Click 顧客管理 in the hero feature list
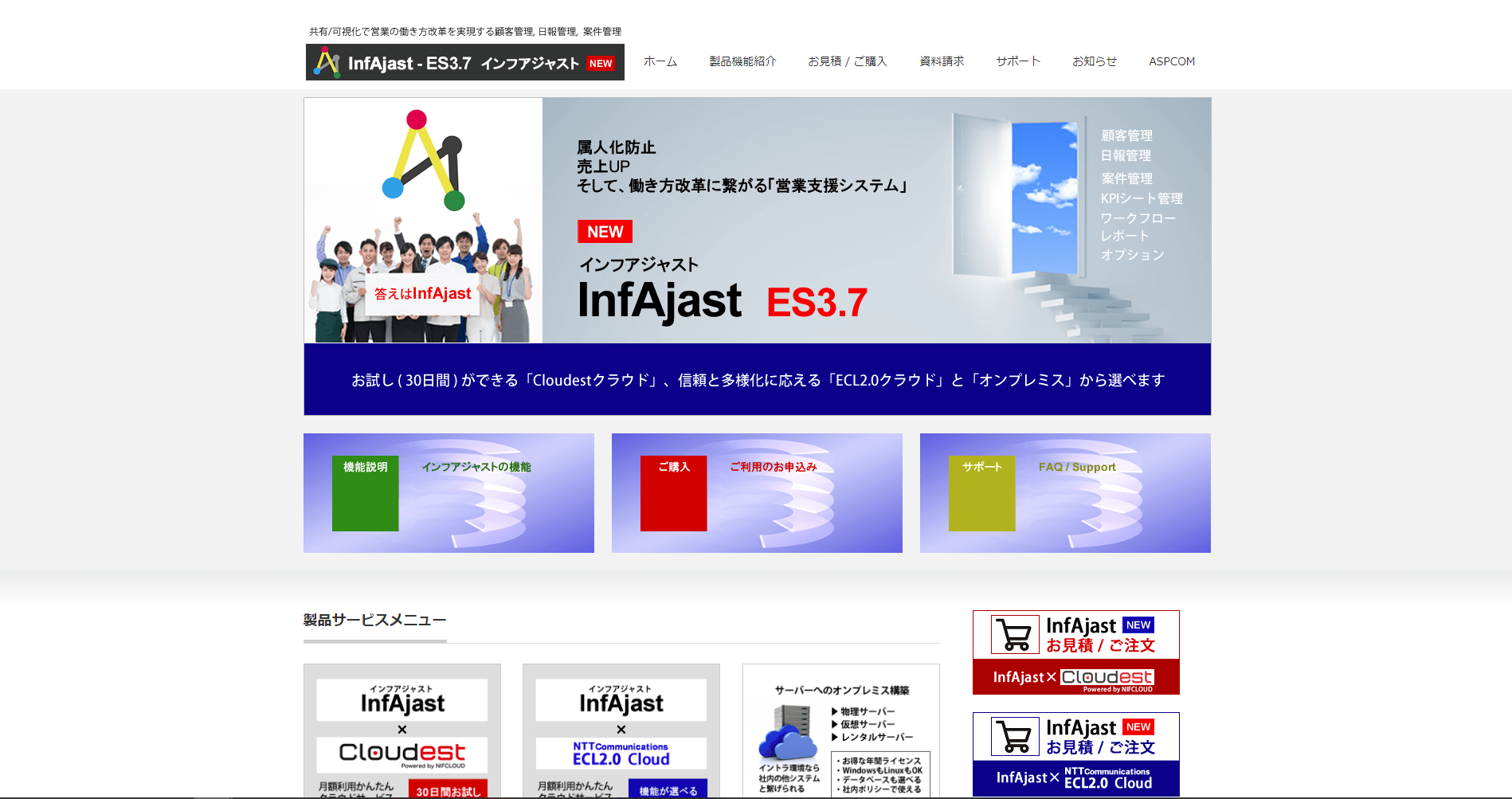The width and height of the screenshot is (1512, 799). coord(1126,135)
